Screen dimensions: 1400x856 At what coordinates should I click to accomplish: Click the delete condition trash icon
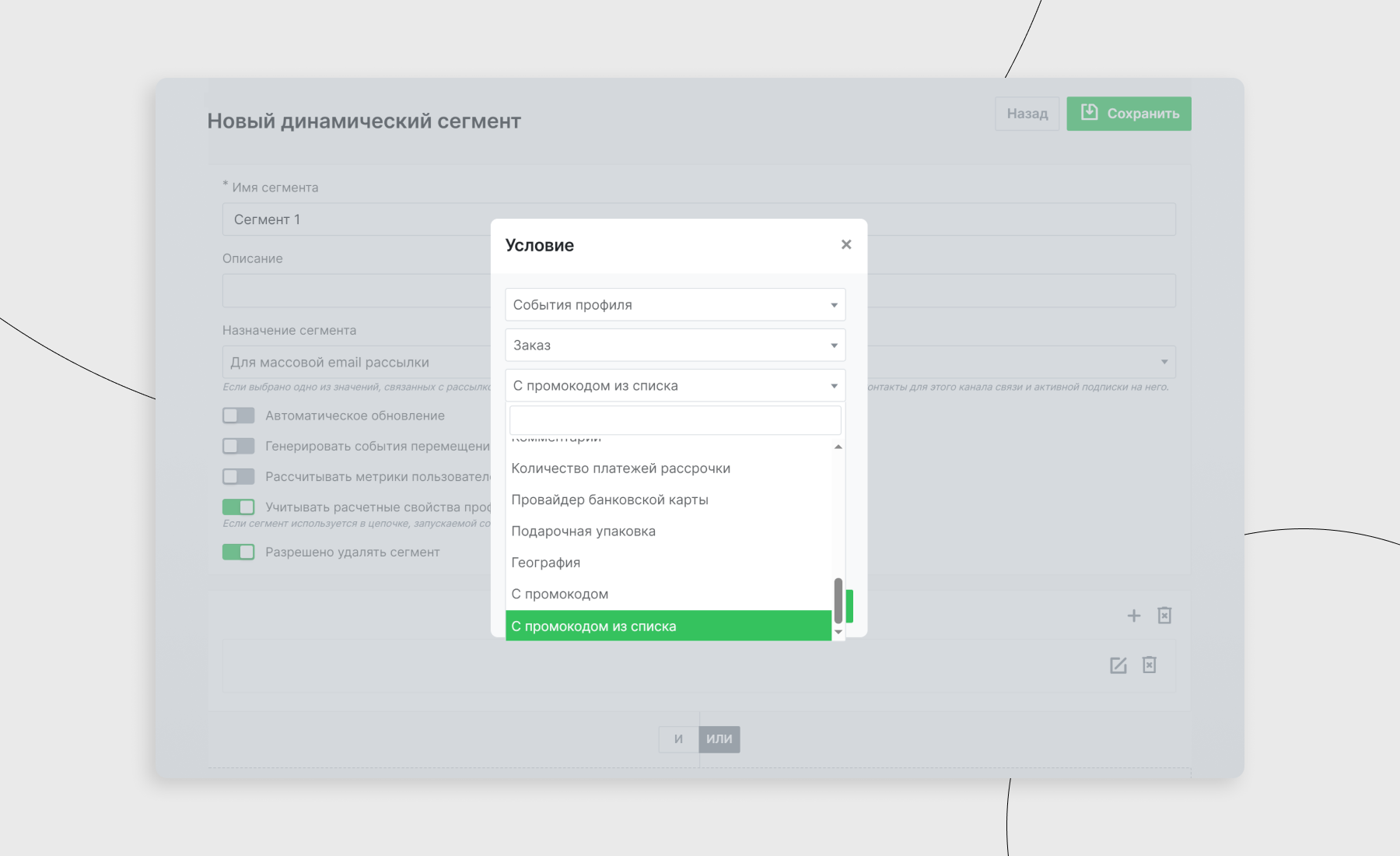(1150, 665)
